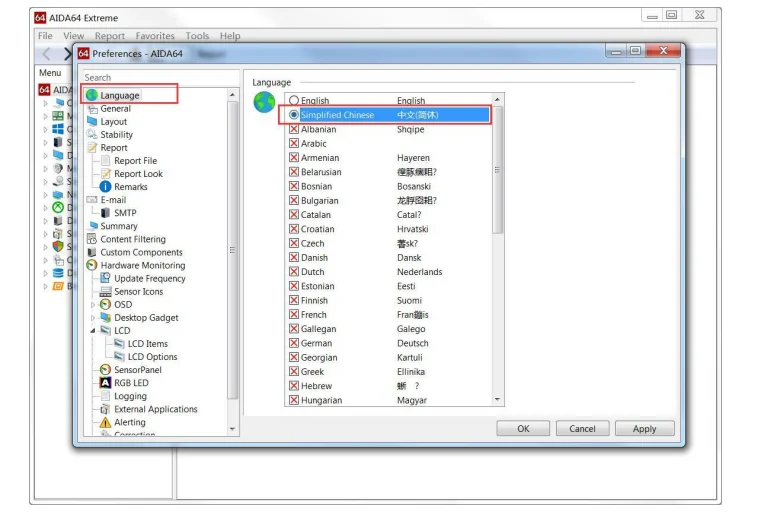The image size is (783, 527).
Task: Click the Apply button
Action: [645, 429]
